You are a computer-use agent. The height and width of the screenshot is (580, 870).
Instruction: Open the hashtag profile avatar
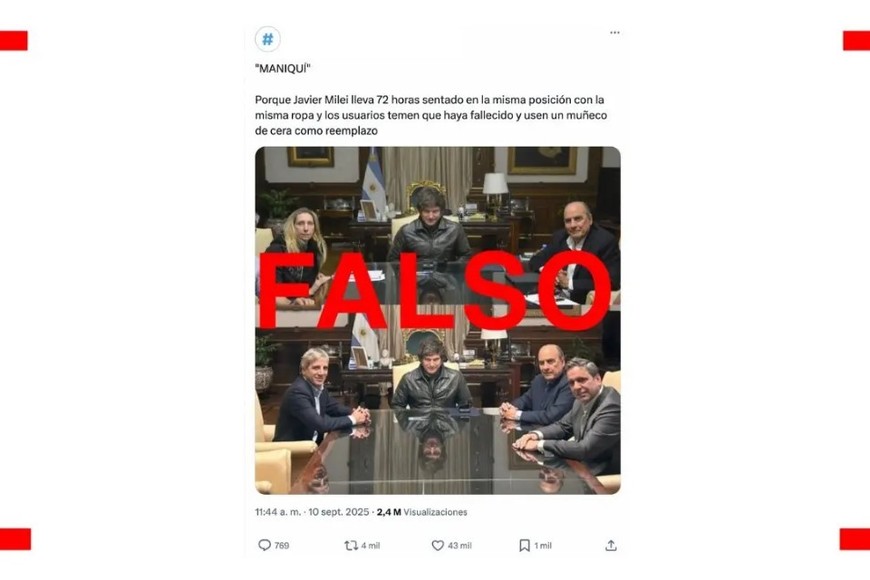coord(267,39)
